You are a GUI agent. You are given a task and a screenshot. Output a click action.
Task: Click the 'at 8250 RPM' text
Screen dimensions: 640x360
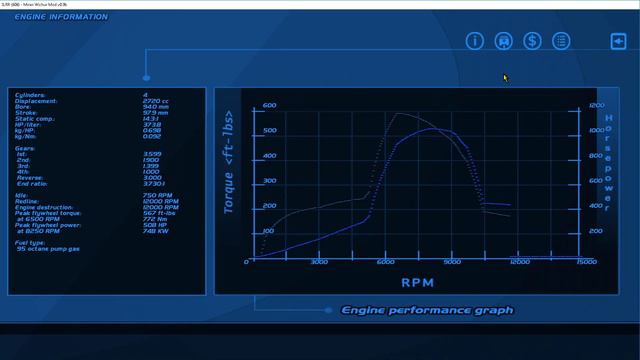(38, 231)
